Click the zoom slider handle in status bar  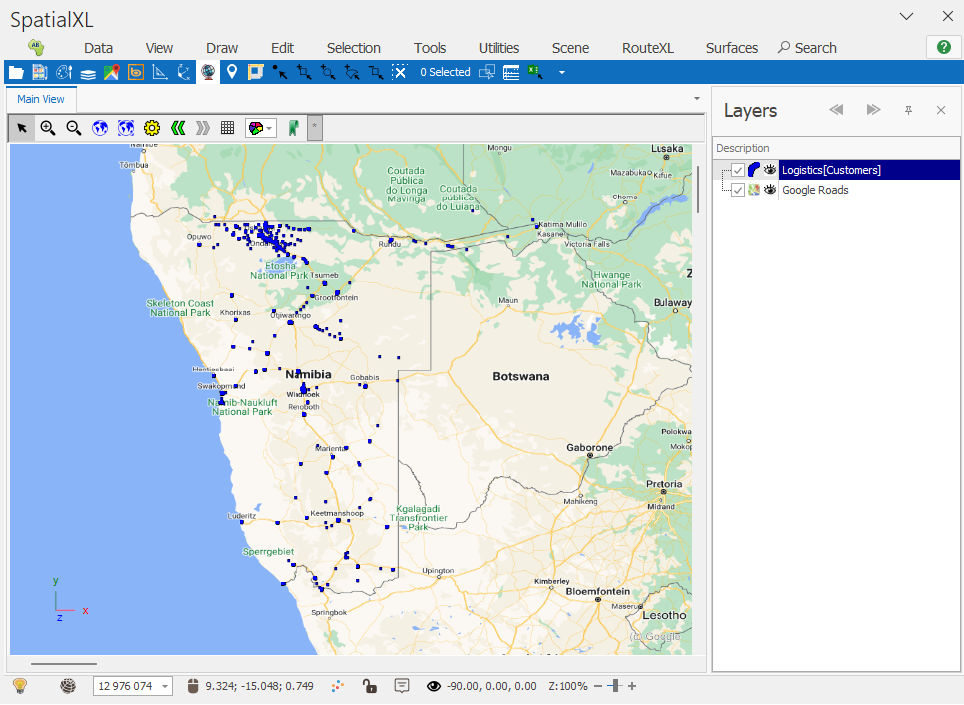tap(614, 686)
